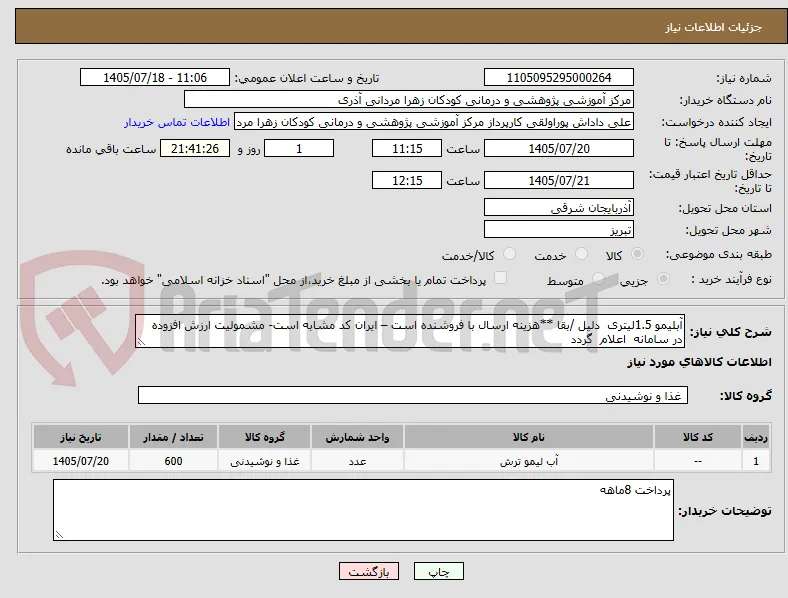This screenshot has width=788, height=598.
Task: Click the row number cell 1
Action: 756,461
